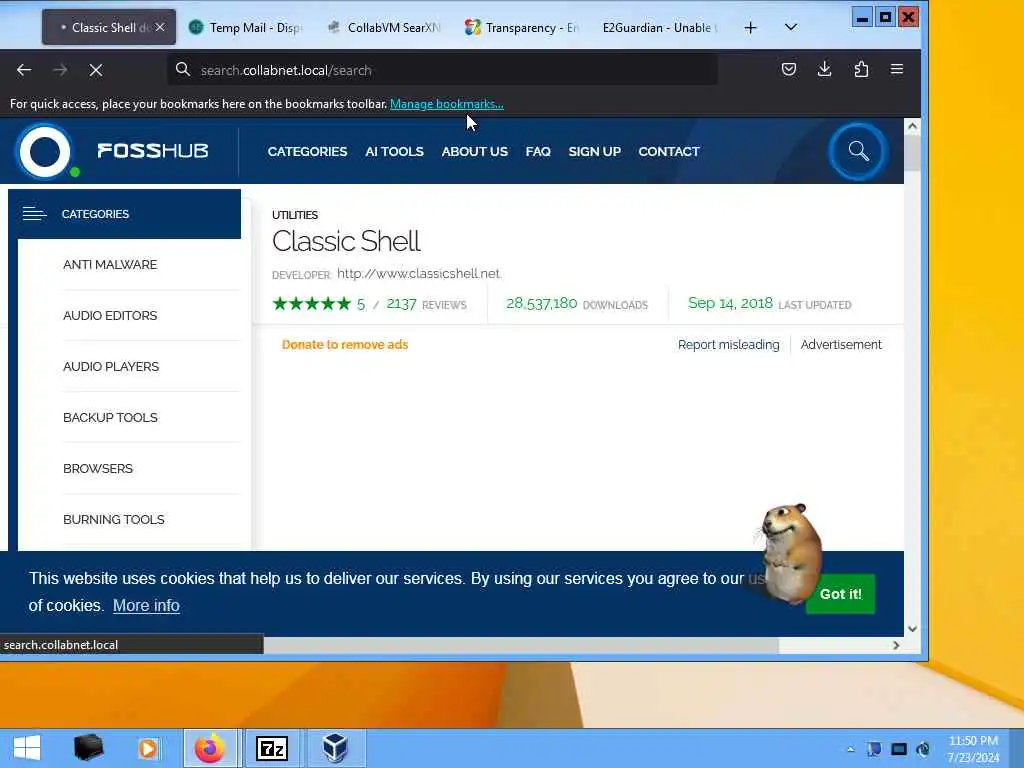This screenshot has width=1024, height=768.
Task: Open a new browser tab
Action: point(750,27)
